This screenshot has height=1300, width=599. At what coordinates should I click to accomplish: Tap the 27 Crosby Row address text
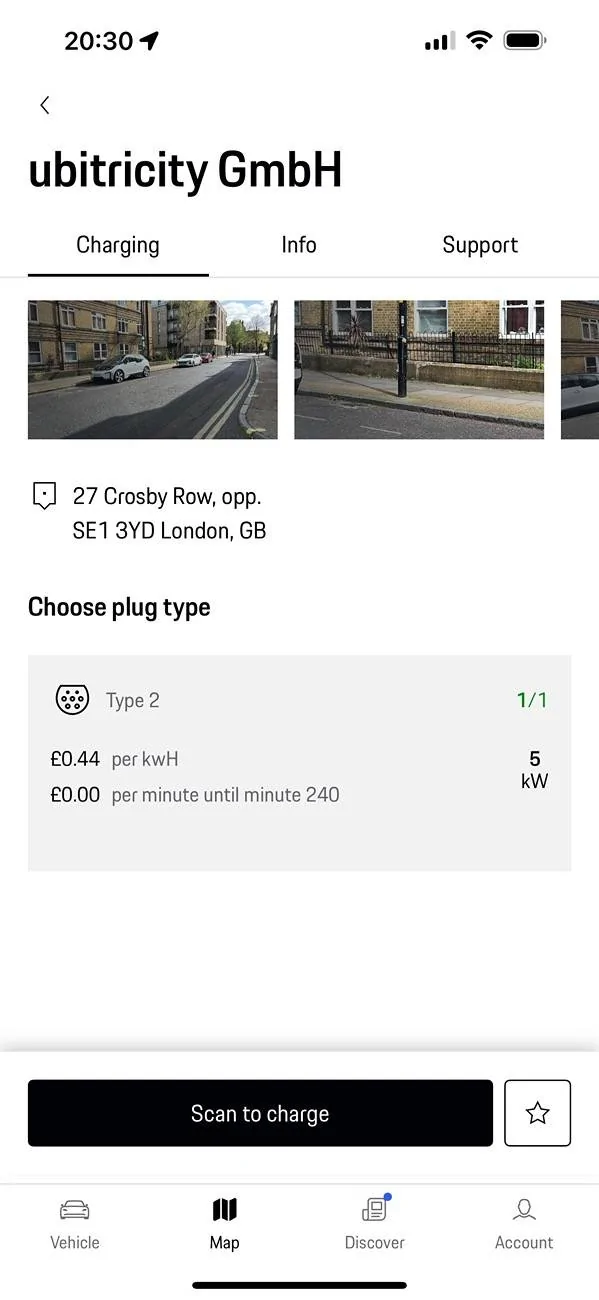(170, 495)
